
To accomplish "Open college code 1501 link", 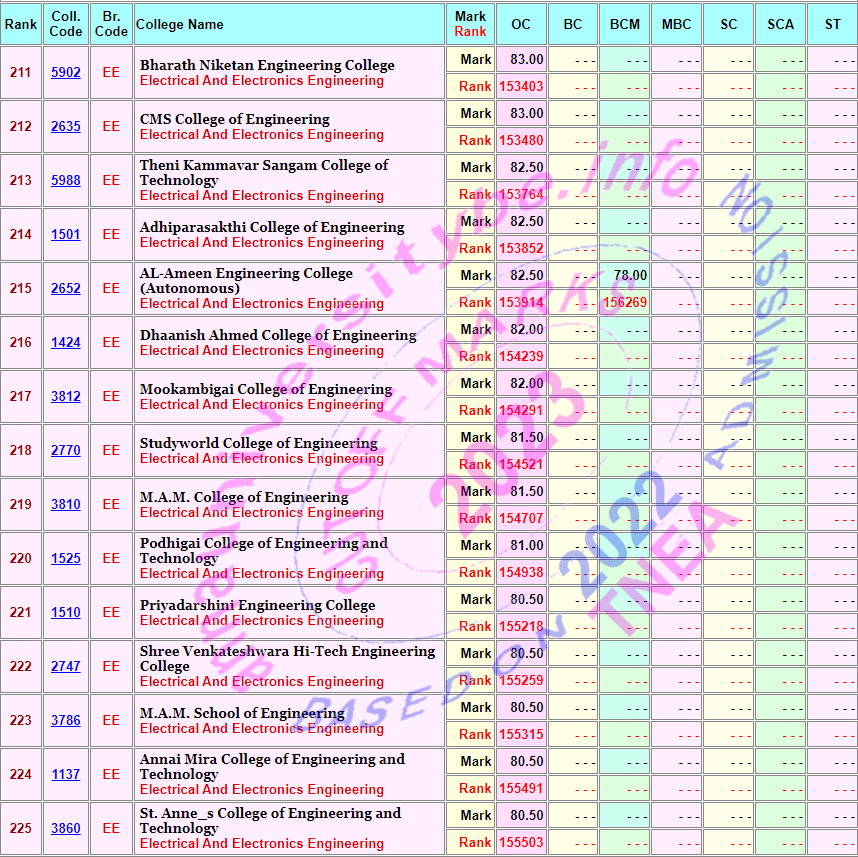I will 66,235.
